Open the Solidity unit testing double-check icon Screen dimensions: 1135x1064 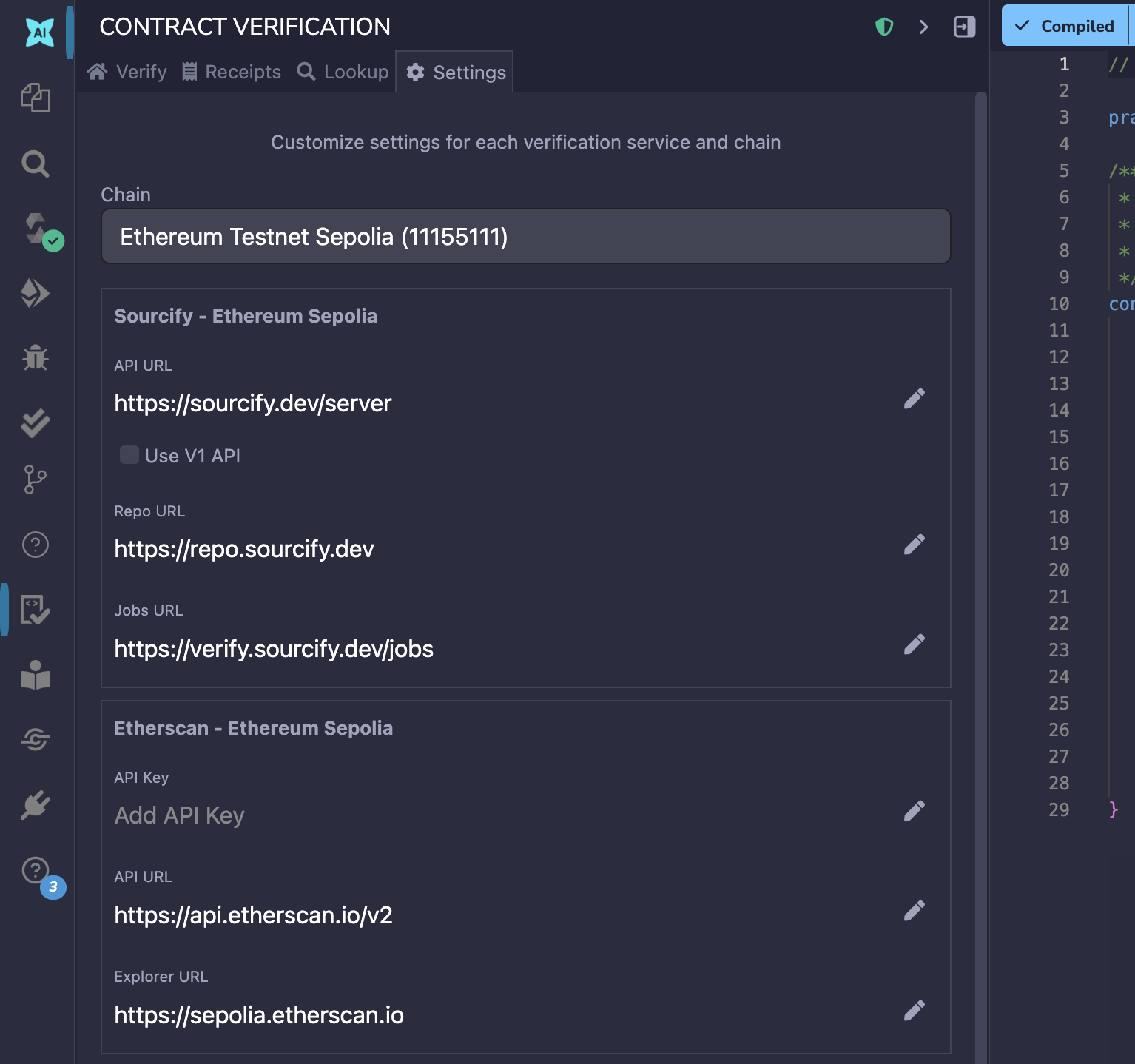pyautogui.click(x=36, y=423)
